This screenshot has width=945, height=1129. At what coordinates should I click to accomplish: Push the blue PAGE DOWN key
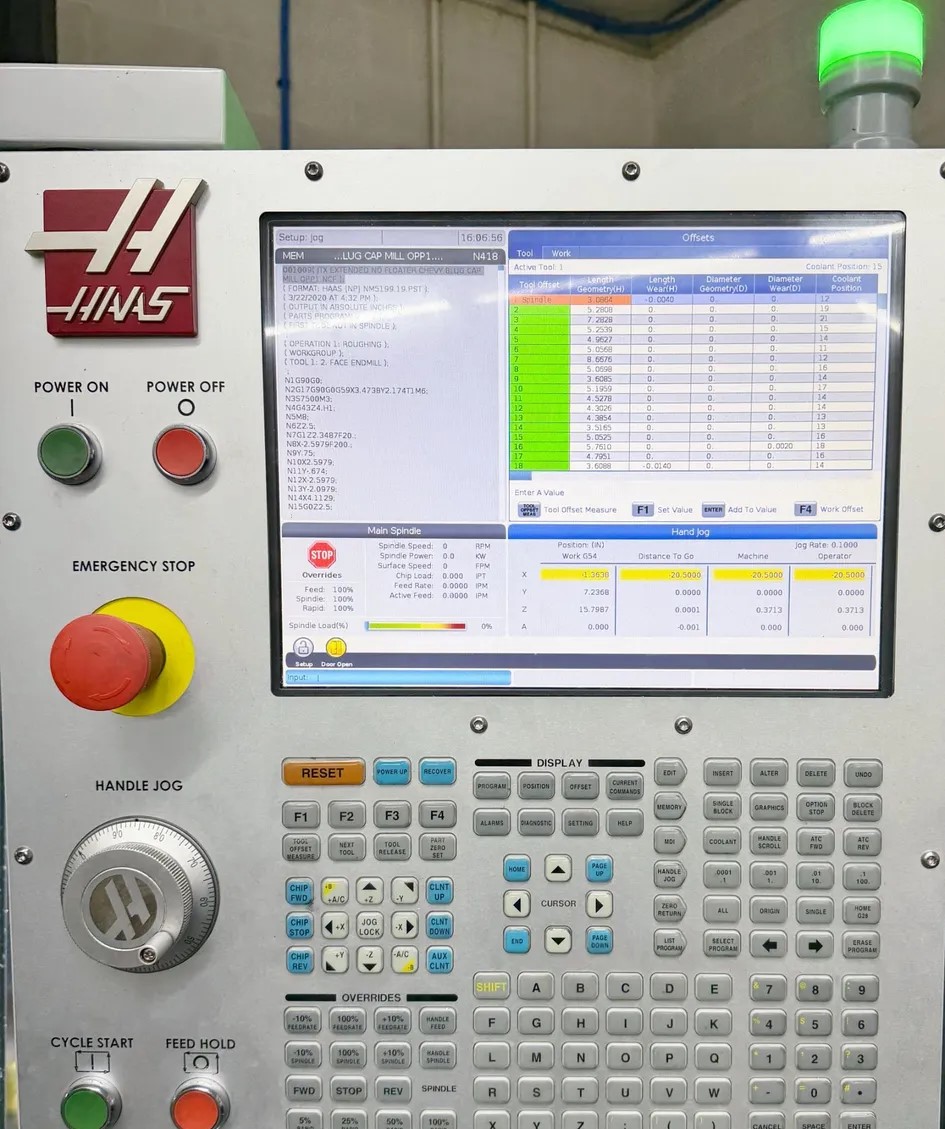coord(599,941)
